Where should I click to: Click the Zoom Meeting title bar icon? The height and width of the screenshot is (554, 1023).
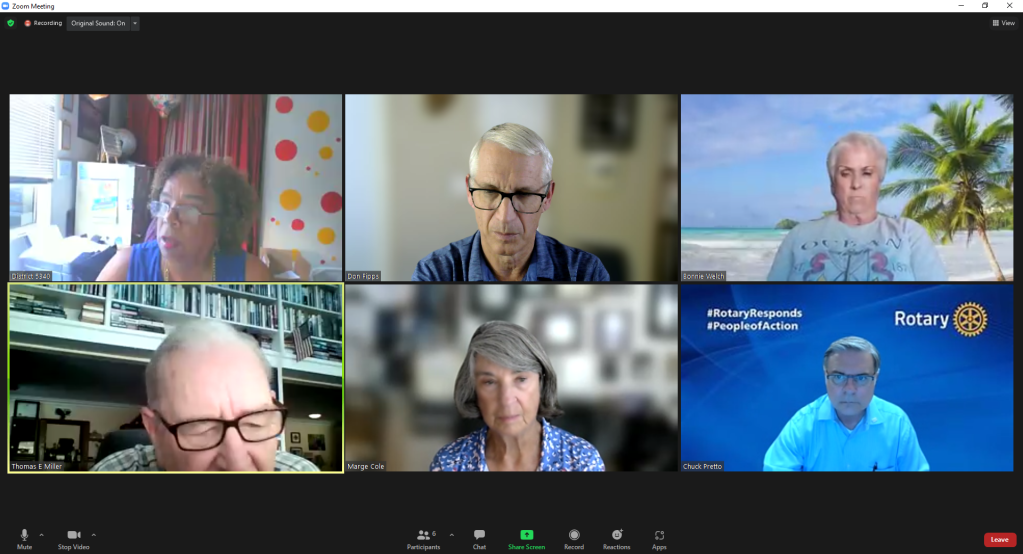6,6
